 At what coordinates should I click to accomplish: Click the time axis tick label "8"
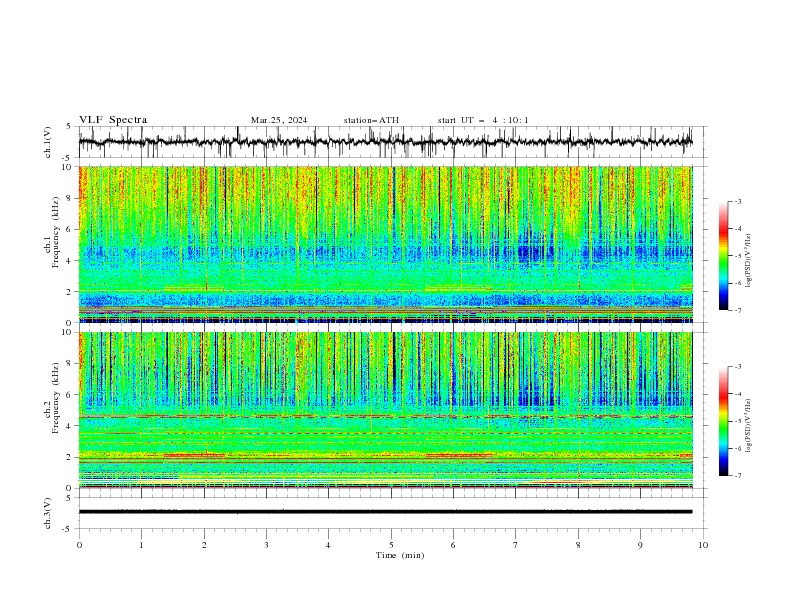(x=578, y=545)
